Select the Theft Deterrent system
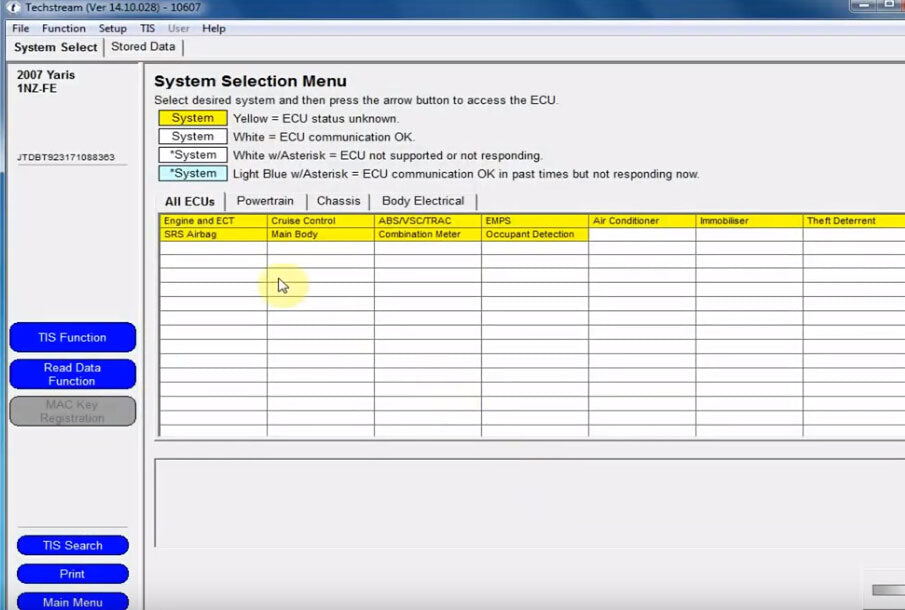 tap(854, 220)
